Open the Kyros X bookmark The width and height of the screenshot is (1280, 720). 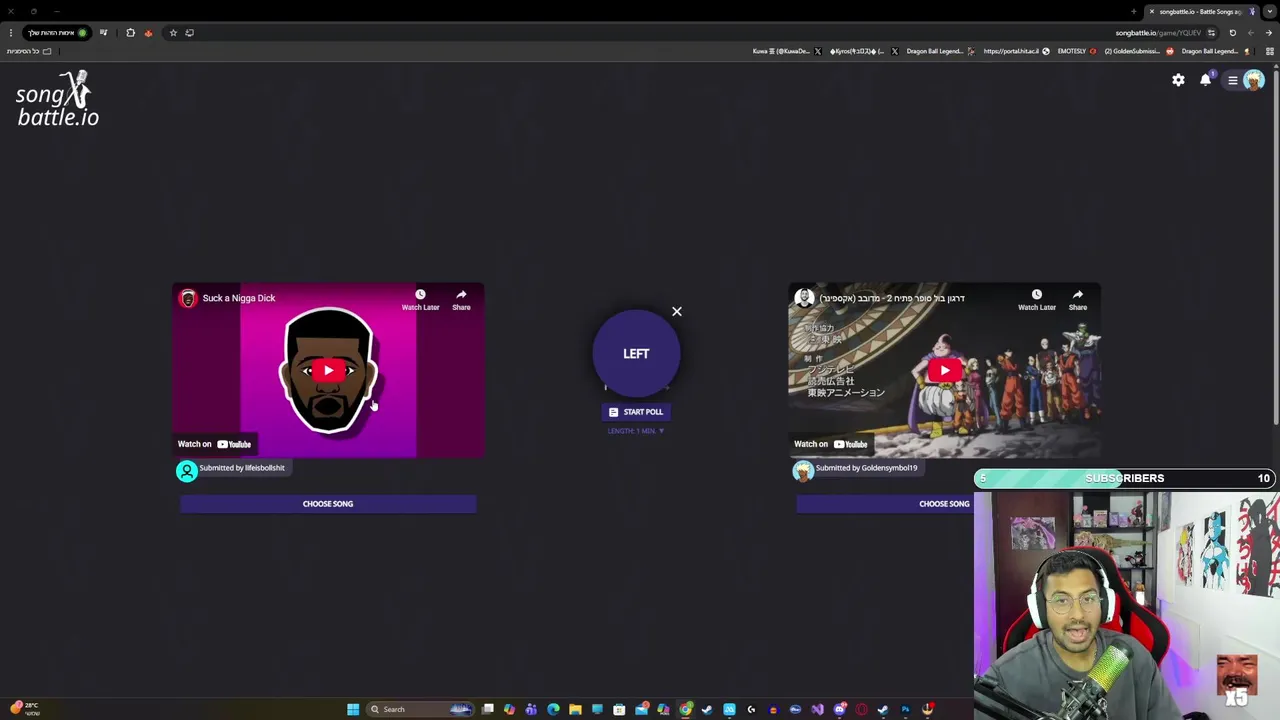point(864,51)
